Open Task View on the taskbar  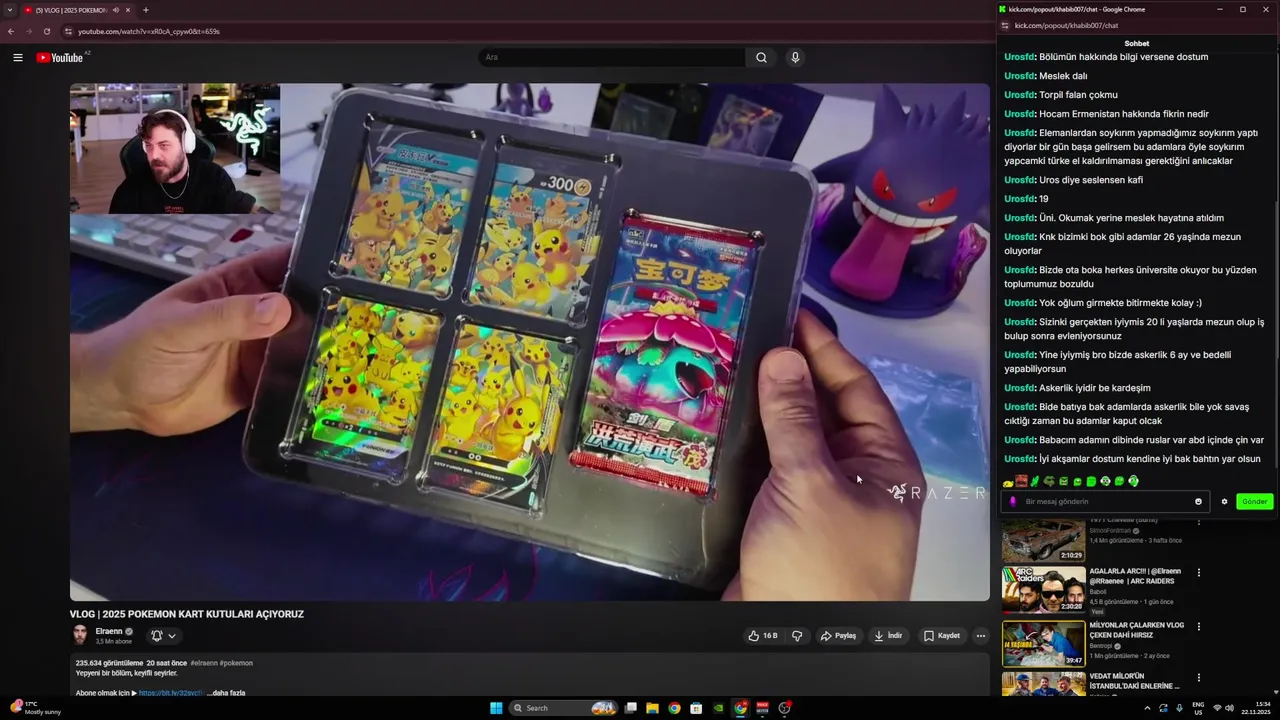tap(630, 708)
